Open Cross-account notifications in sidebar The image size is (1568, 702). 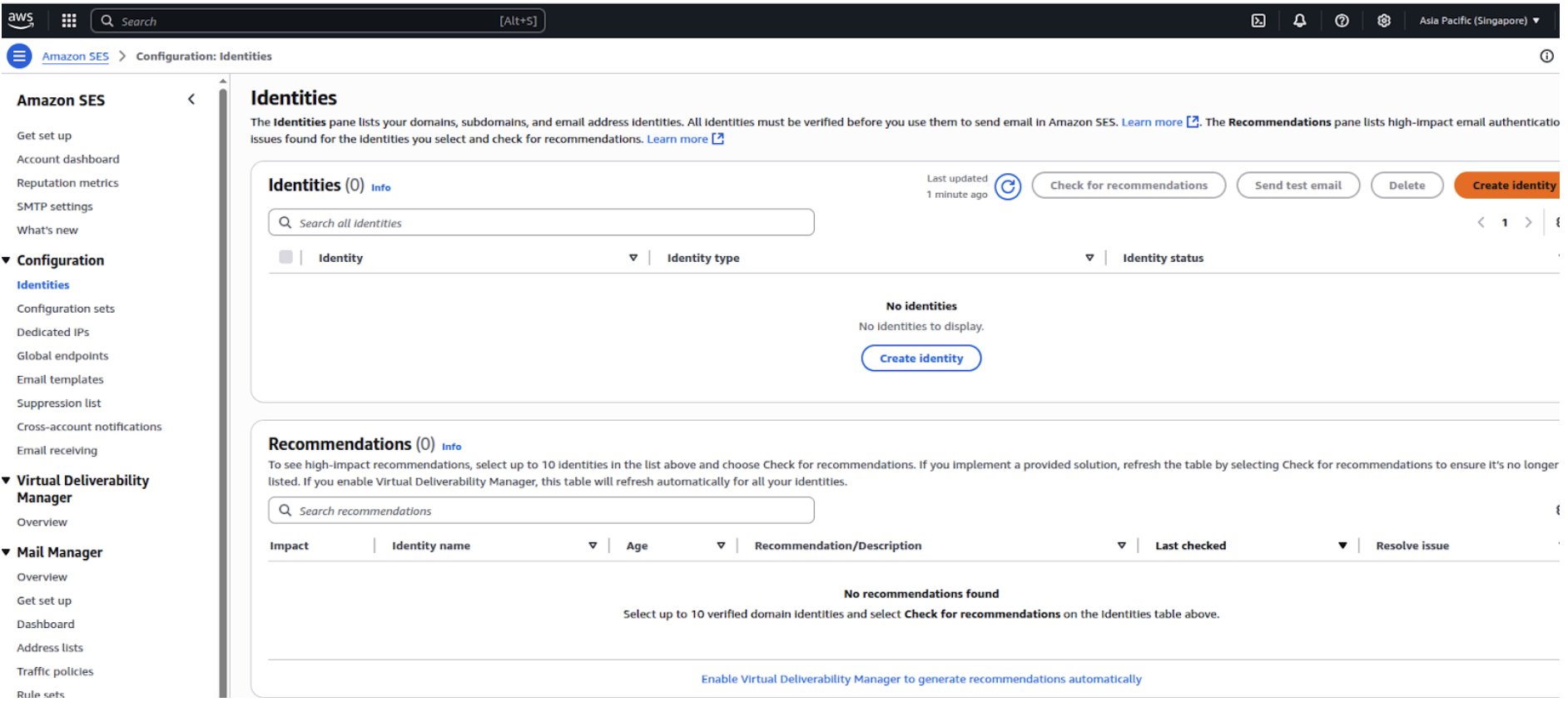point(89,427)
